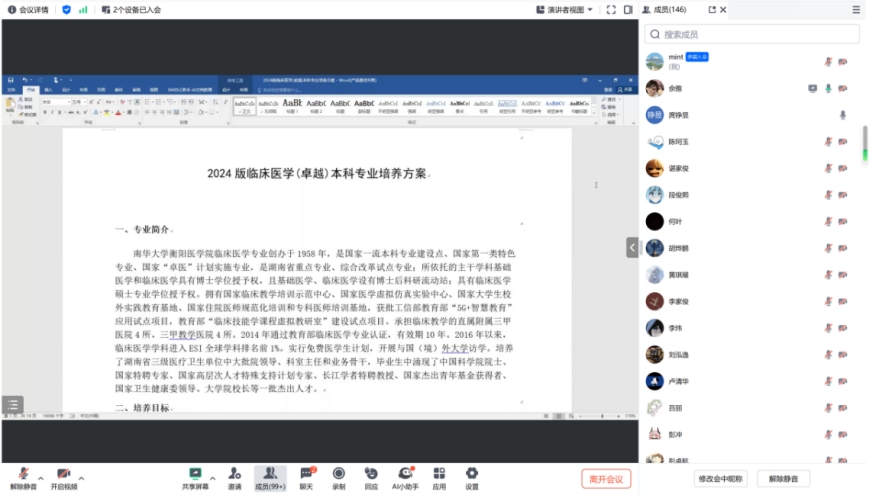Turn on camera with 开启视频
The width and height of the screenshot is (870, 496).
click(x=62, y=477)
